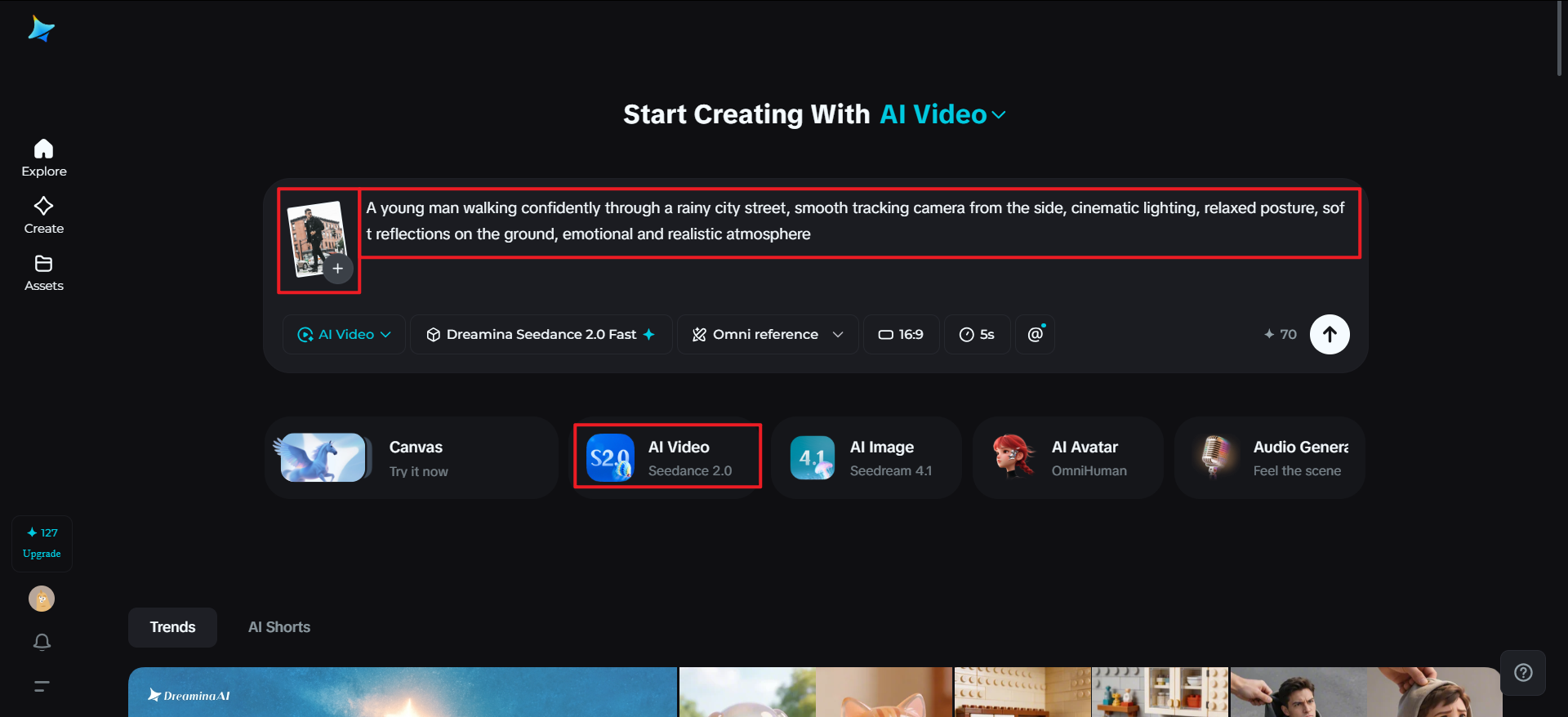Screen dimensions: 1568x717
Task: Open the help question mark button
Action: pos(1523,673)
